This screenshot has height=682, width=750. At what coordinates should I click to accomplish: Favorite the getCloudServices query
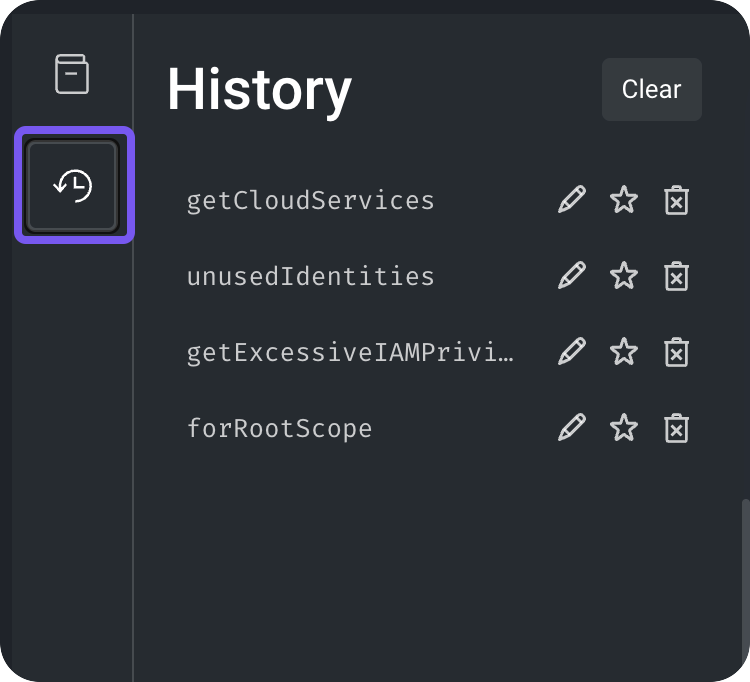[x=624, y=200]
